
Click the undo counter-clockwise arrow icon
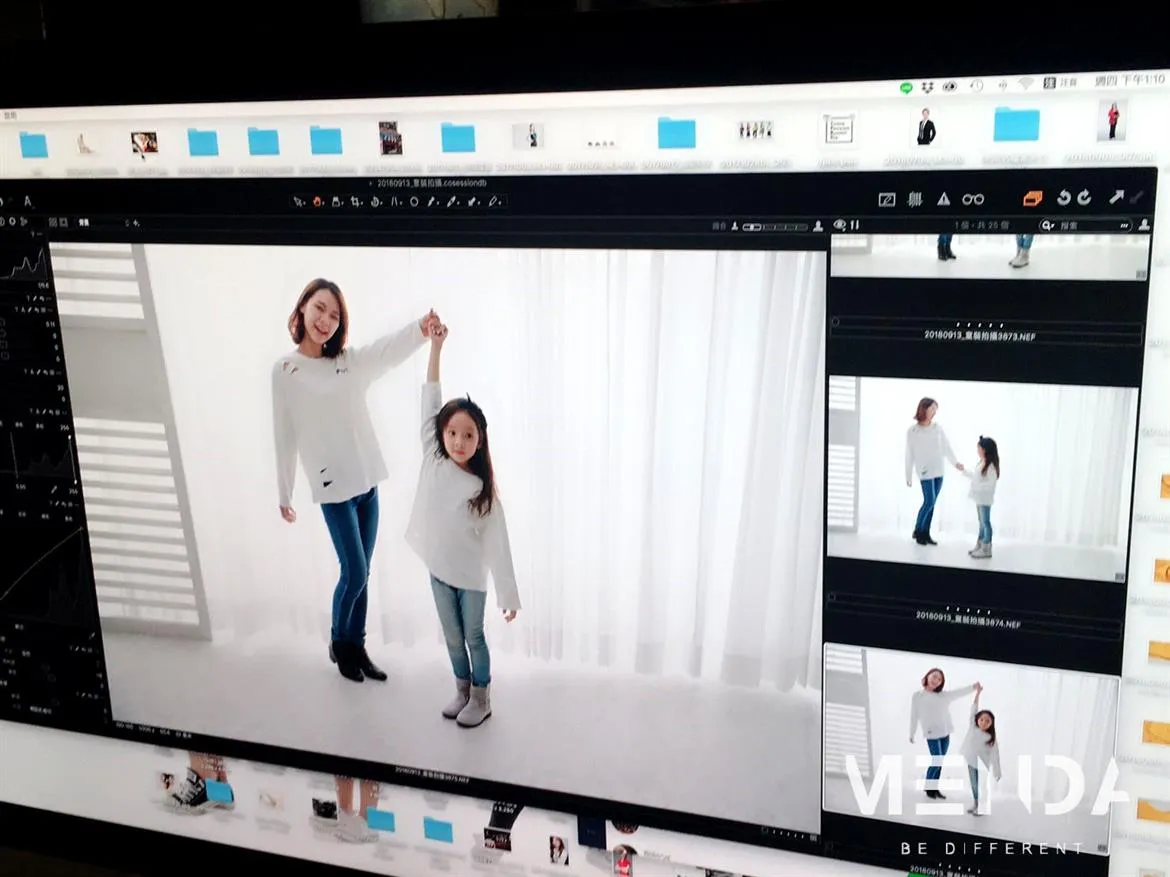click(1064, 198)
